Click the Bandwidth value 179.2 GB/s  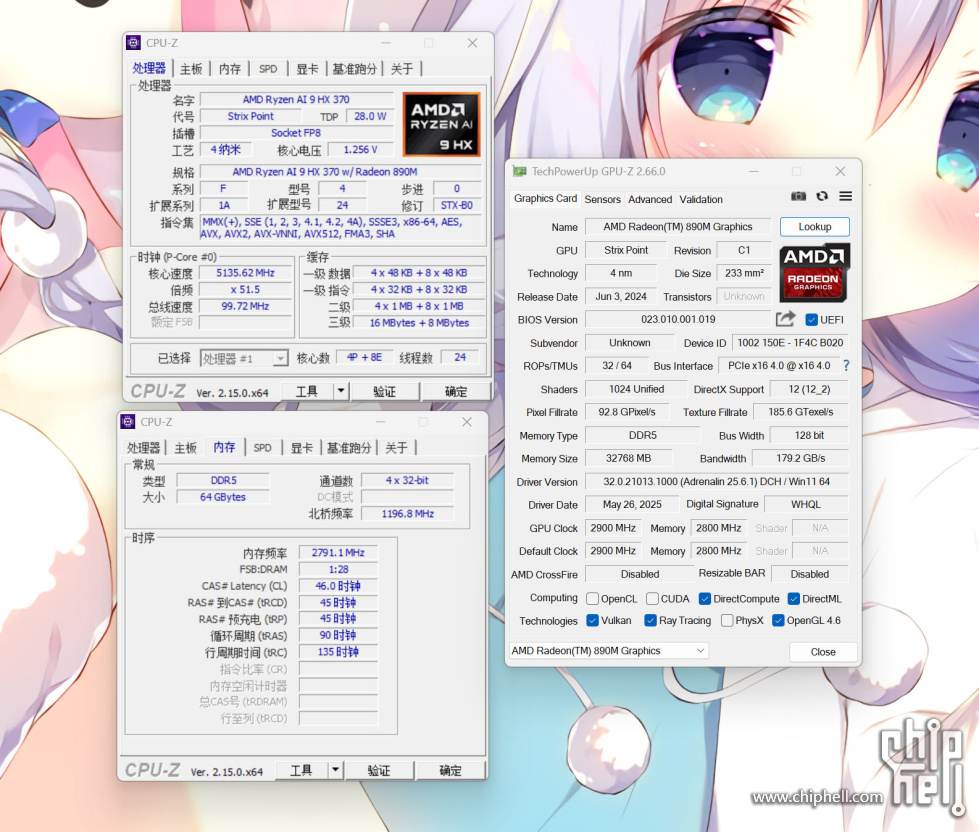800,458
